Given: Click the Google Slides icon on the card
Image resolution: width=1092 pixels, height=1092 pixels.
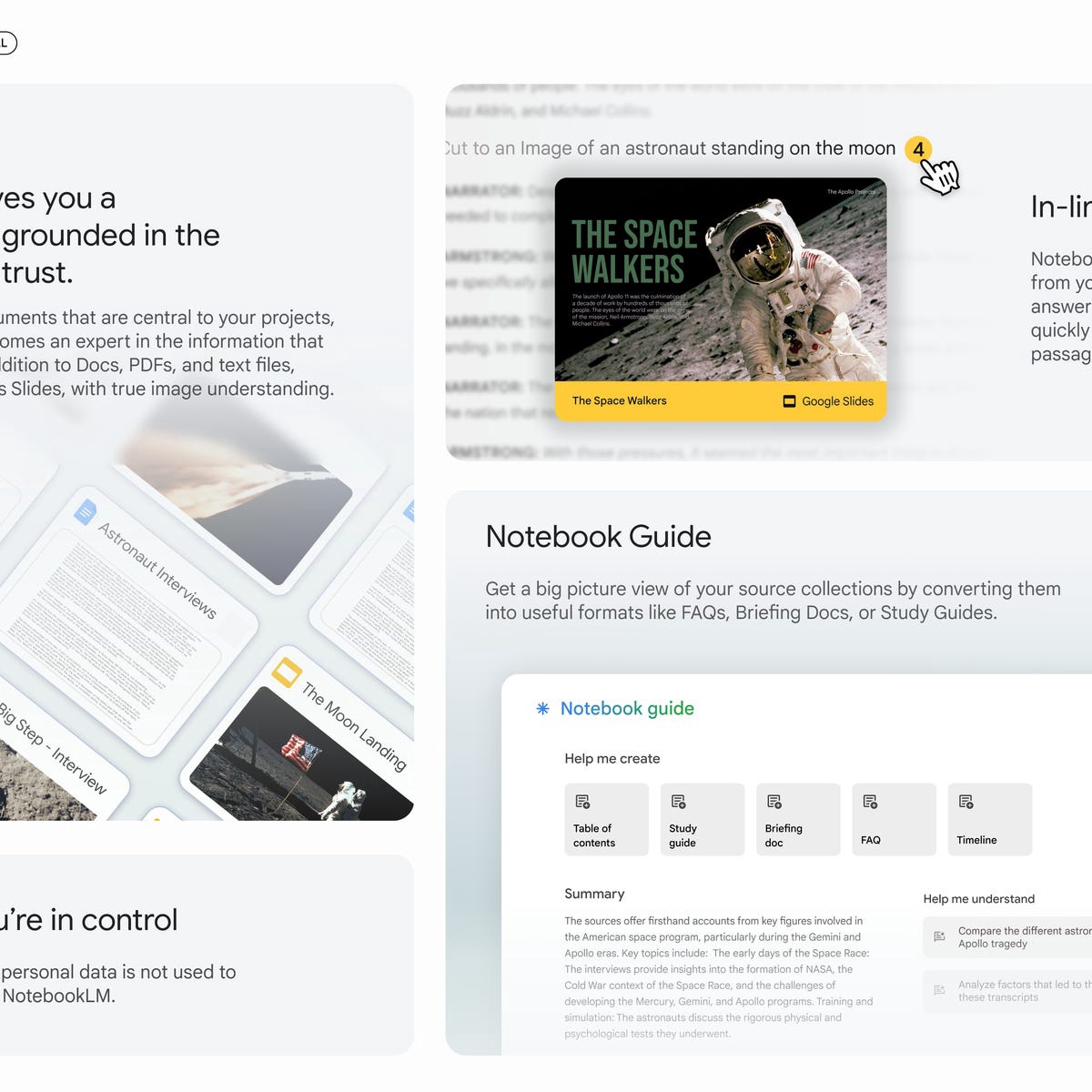Looking at the screenshot, I should [789, 401].
